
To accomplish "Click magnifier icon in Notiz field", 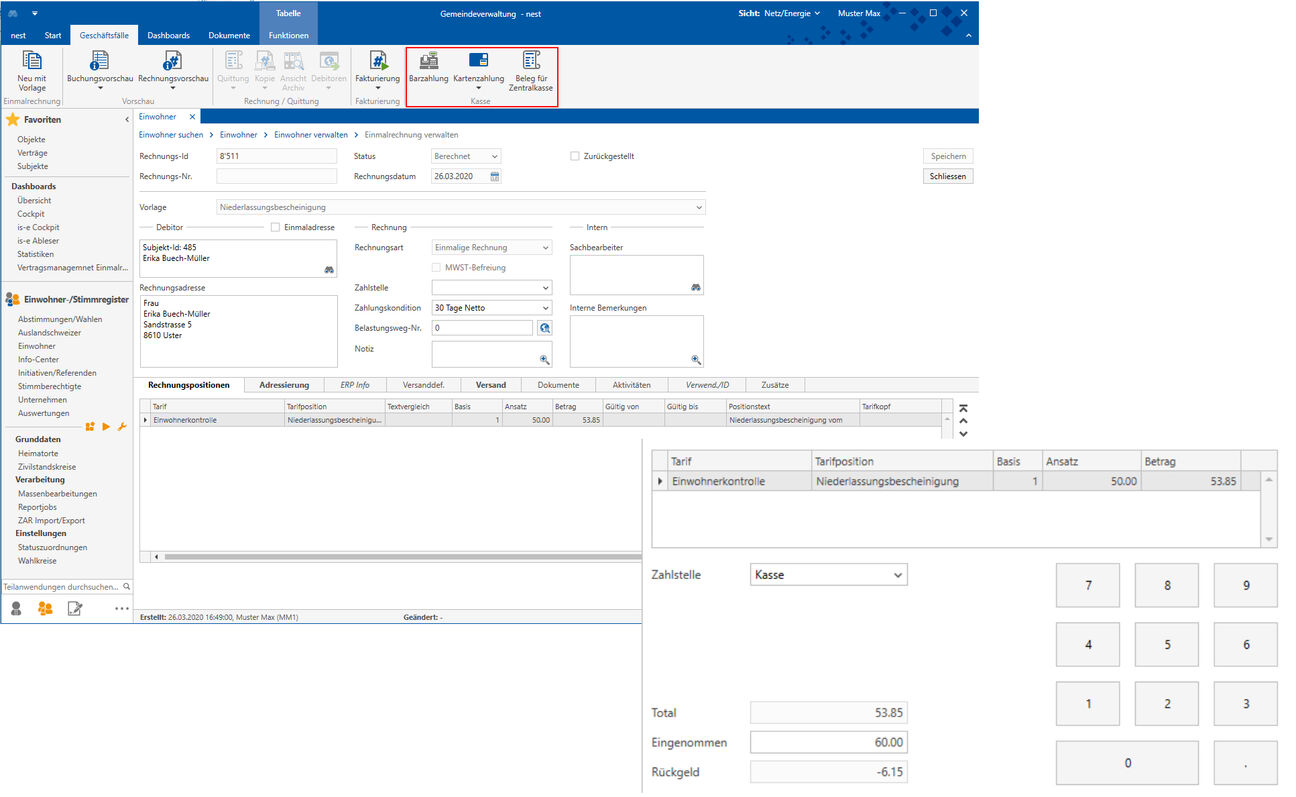I will coord(544,359).
